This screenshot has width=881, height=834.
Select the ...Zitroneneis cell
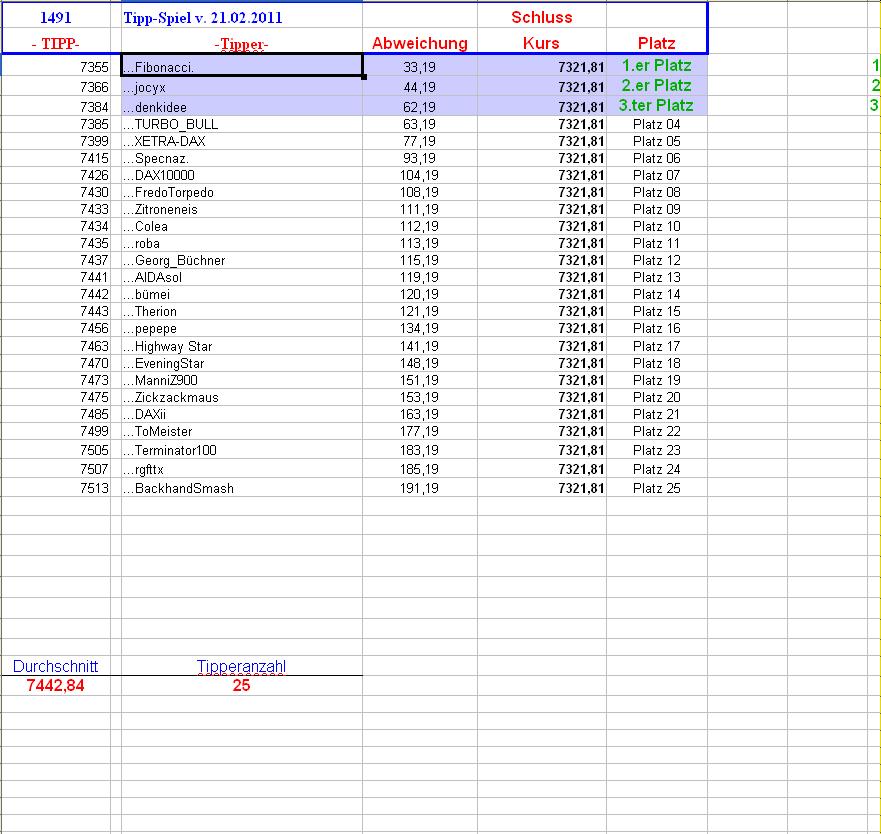tap(242, 209)
